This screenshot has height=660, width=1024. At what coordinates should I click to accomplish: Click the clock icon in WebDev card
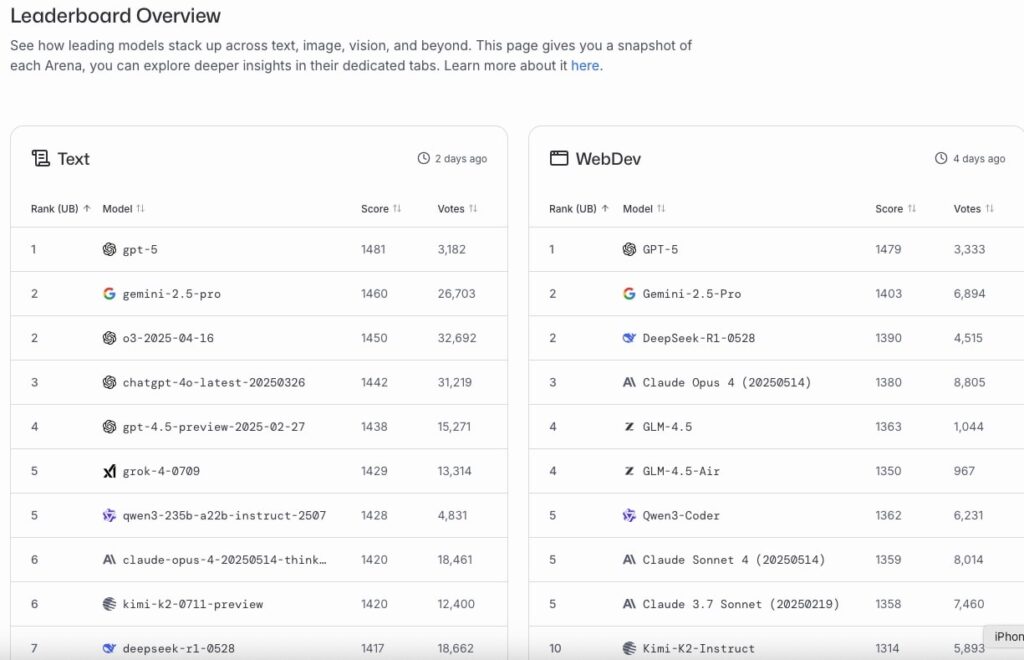[941, 158]
